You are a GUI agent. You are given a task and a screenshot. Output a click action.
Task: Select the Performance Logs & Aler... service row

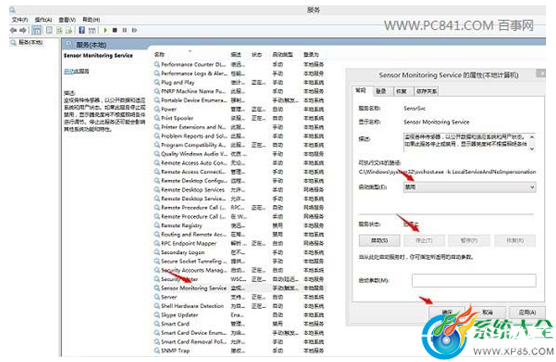click(239, 73)
